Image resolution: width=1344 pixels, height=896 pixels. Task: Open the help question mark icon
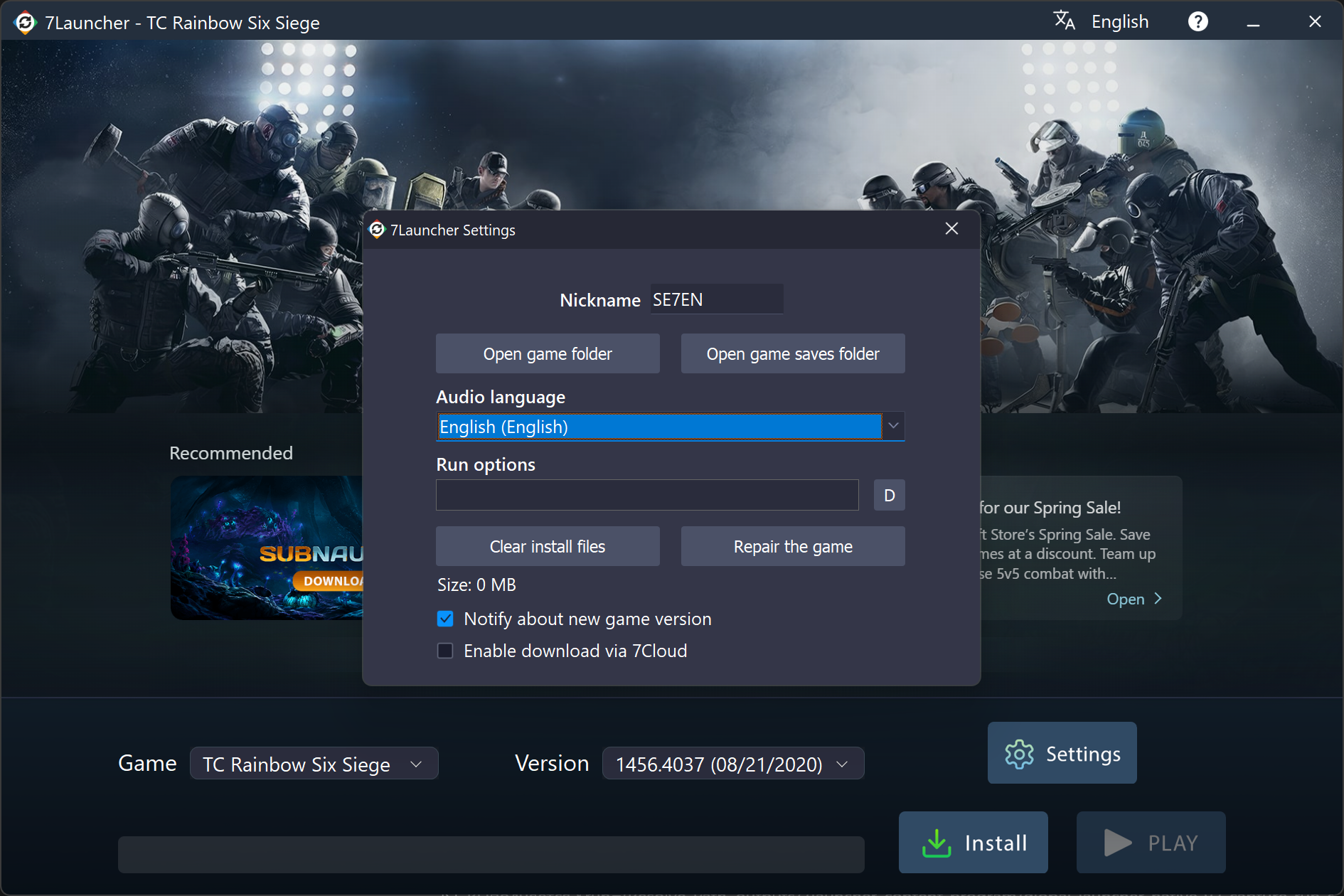1198,22
